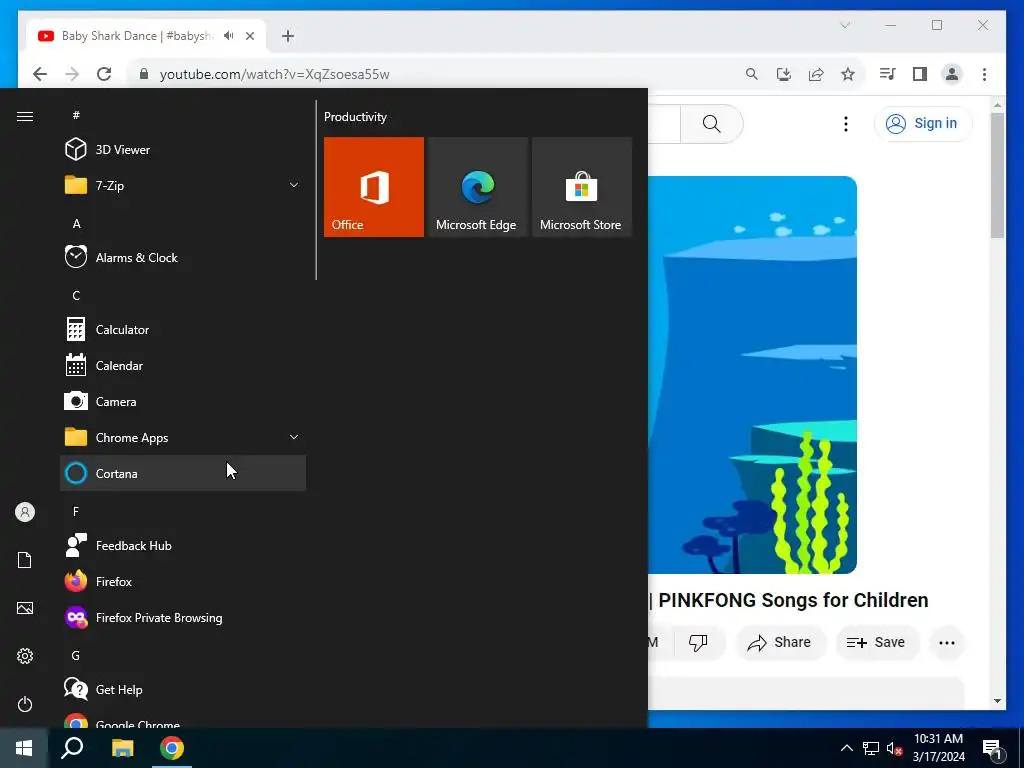Reload the YouTube page

pos(104,74)
